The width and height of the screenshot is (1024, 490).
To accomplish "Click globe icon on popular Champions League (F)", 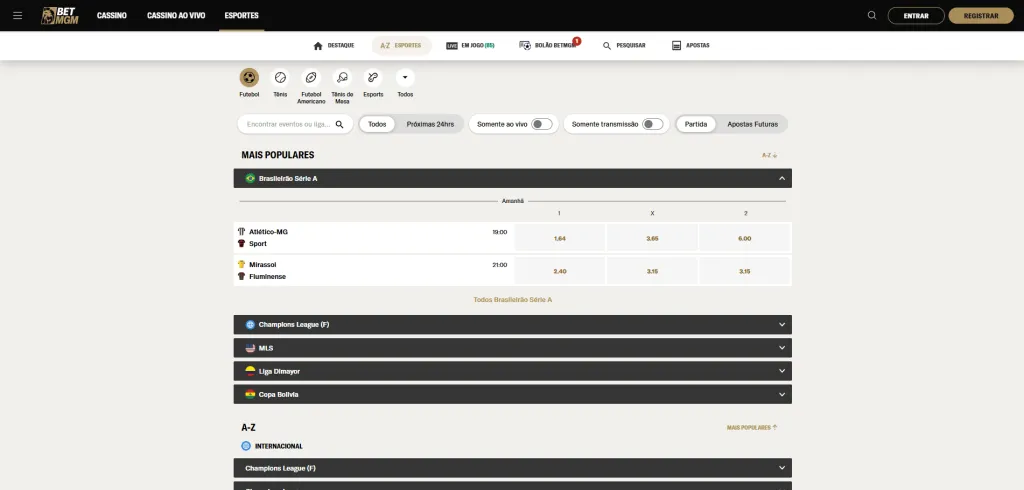I will (250, 325).
